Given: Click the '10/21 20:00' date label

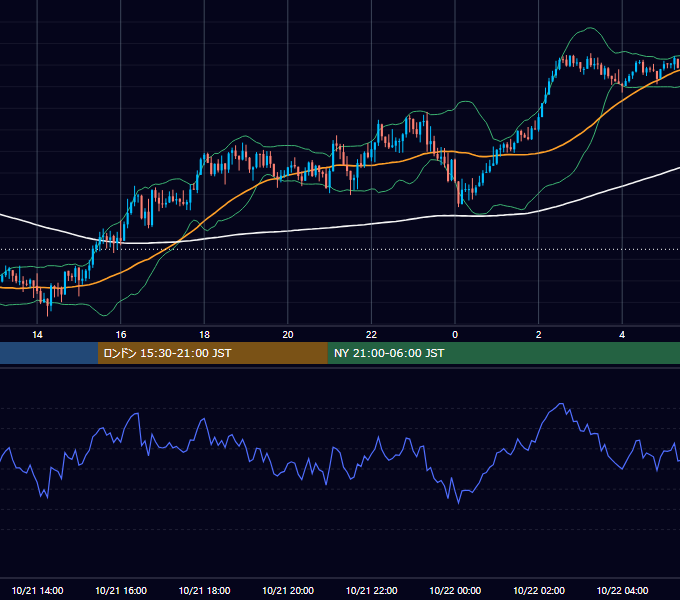Looking at the screenshot, I should 288,590.
